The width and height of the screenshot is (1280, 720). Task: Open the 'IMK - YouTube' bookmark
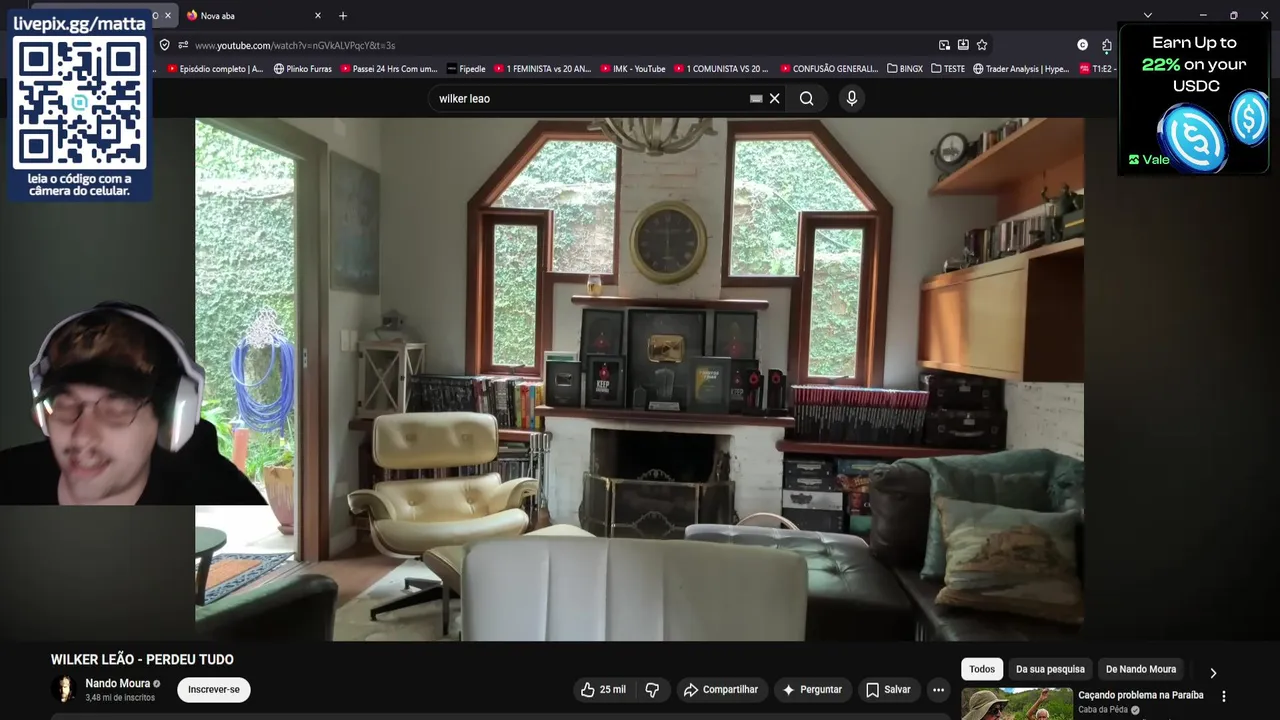[633, 69]
